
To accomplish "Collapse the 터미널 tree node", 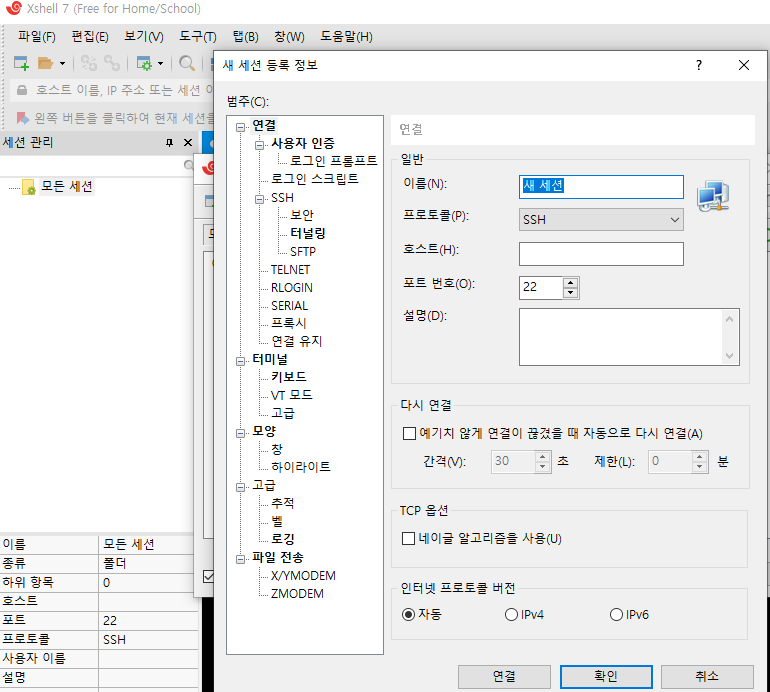I will click(x=241, y=361).
